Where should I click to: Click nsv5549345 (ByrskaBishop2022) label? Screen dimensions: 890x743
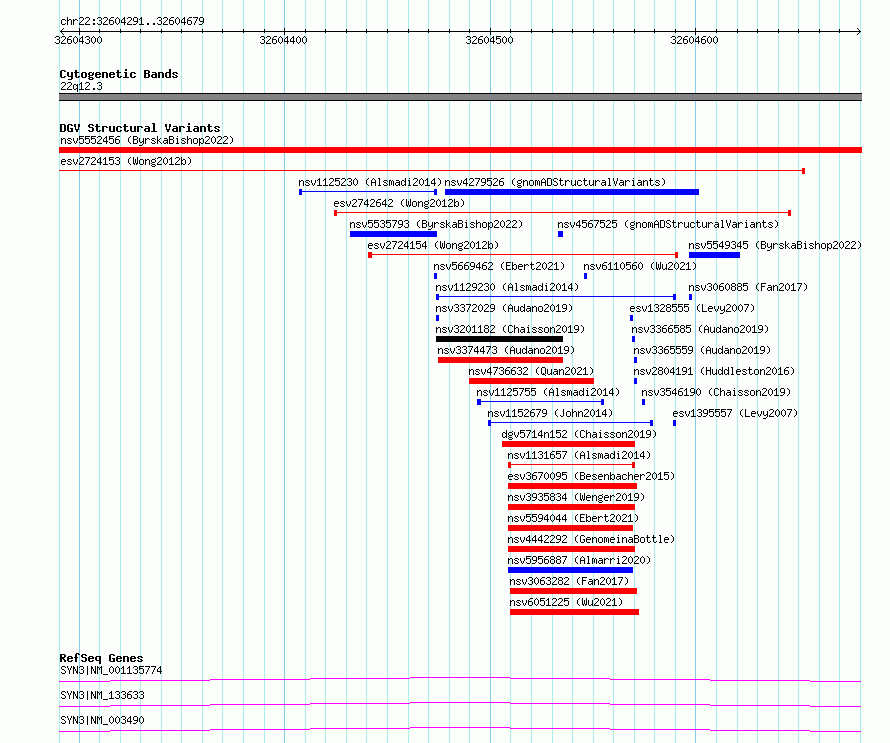click(775, 245)
